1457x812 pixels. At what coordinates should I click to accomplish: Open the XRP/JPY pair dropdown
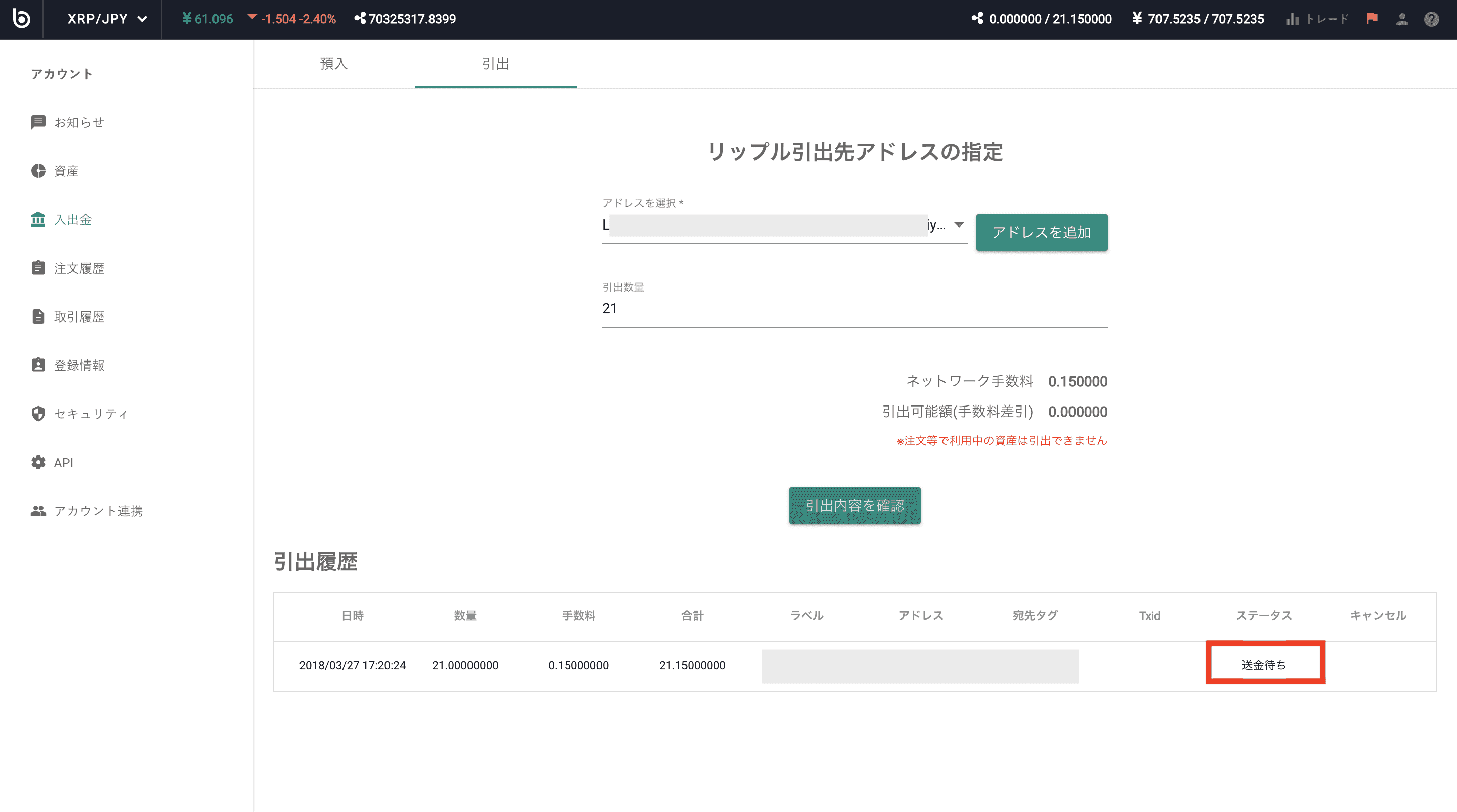pyautogui.click(x=107, y=19)
